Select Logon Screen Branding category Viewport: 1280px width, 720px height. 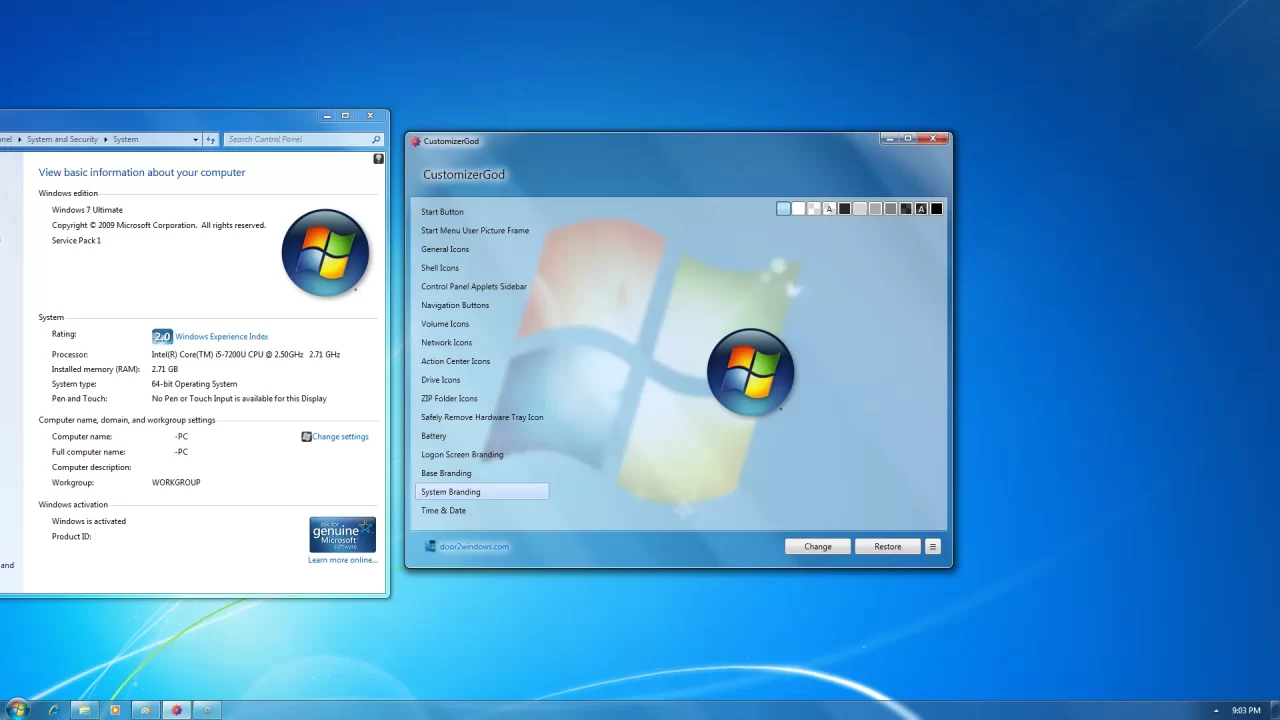click(462, 454)
